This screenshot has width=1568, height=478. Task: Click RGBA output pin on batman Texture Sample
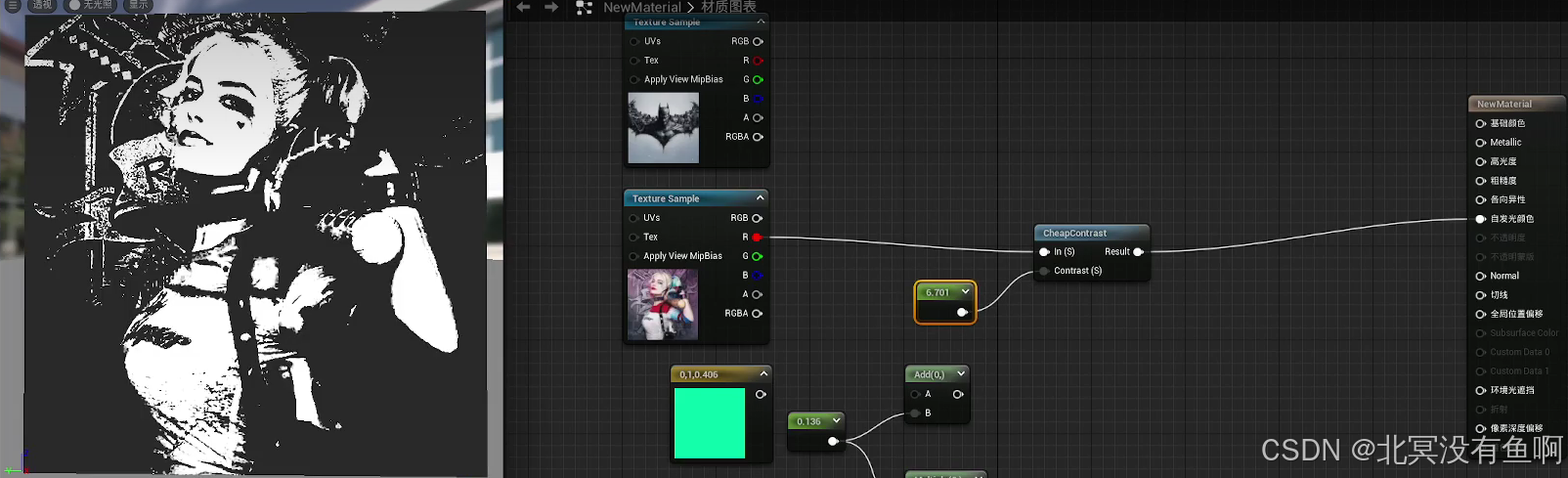coord(758,137)
